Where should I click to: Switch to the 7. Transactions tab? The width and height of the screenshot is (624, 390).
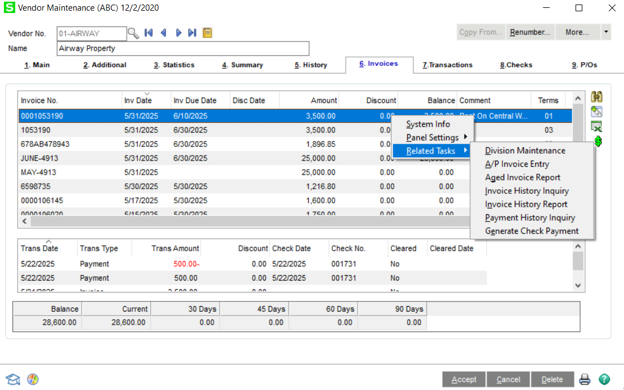447,65
